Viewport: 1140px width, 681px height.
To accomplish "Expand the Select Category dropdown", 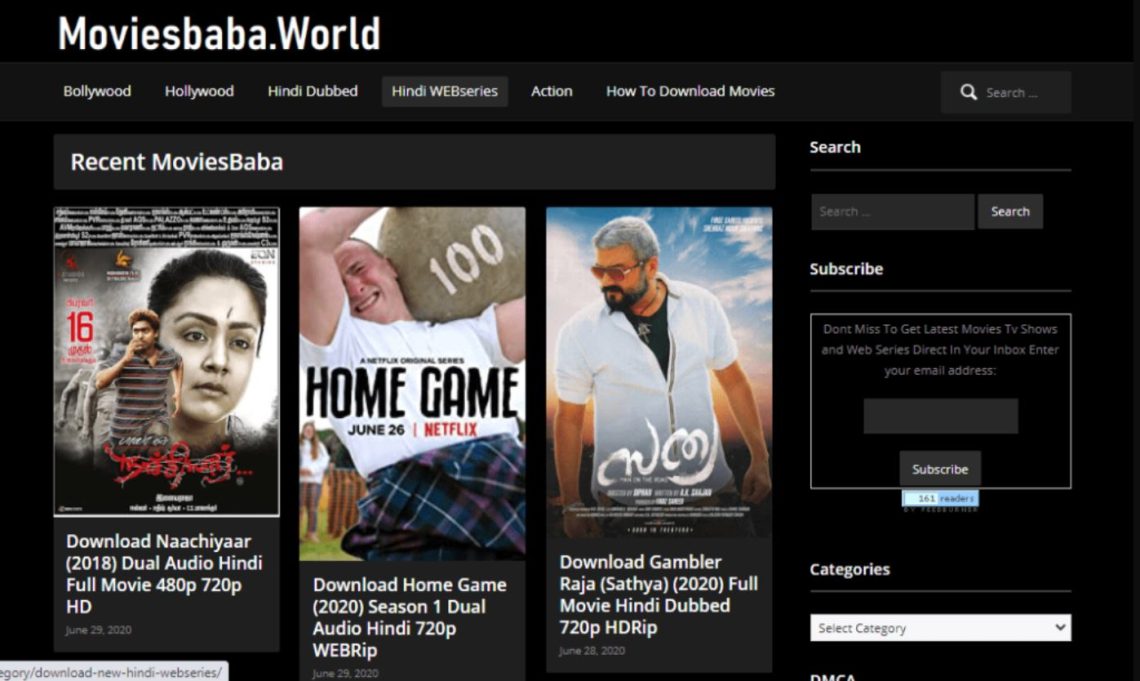I will (x=940, y=628).
